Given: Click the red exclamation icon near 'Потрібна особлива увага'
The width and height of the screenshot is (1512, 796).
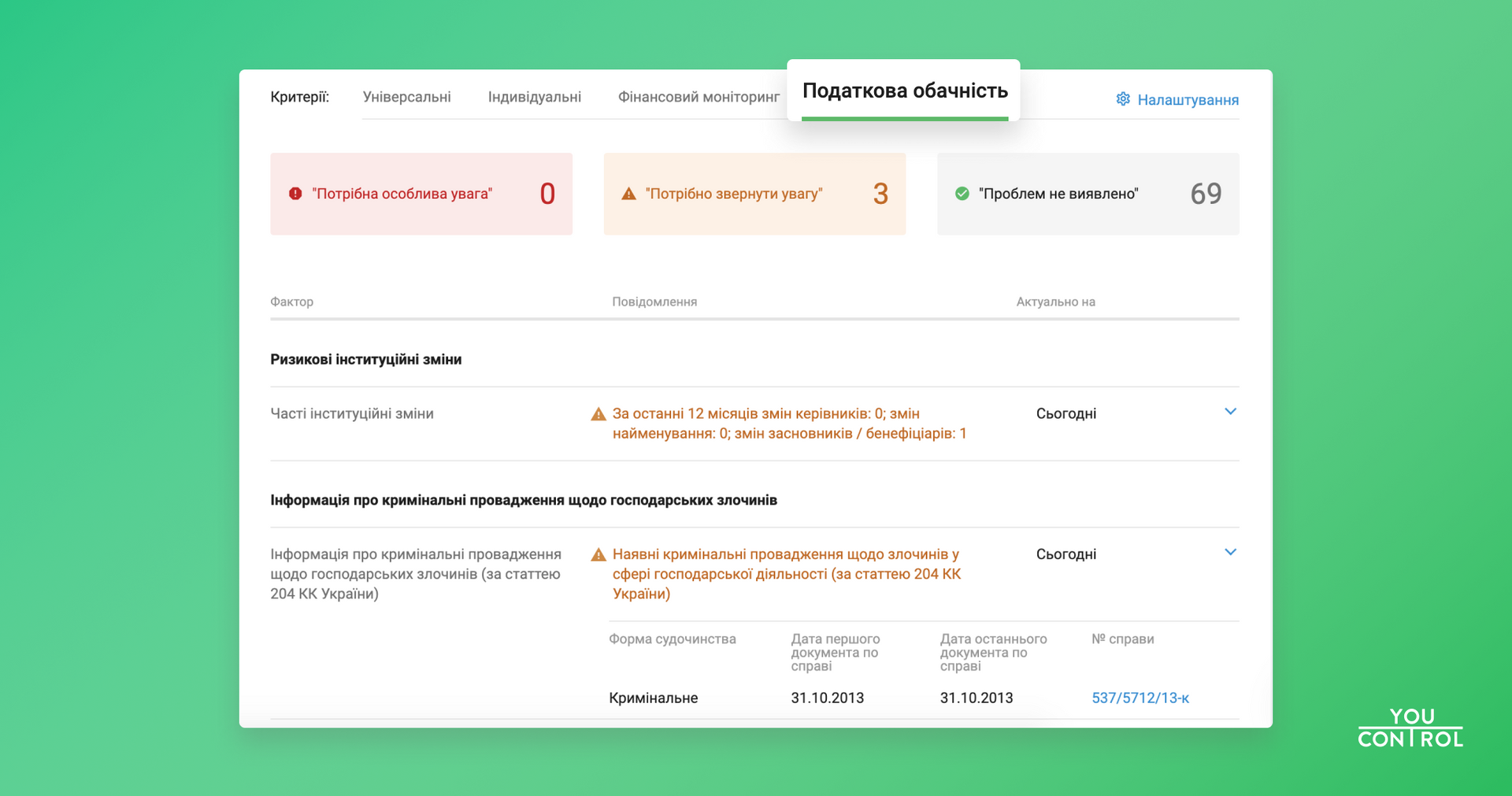Looking at the screenshot, I should (295, 193).
